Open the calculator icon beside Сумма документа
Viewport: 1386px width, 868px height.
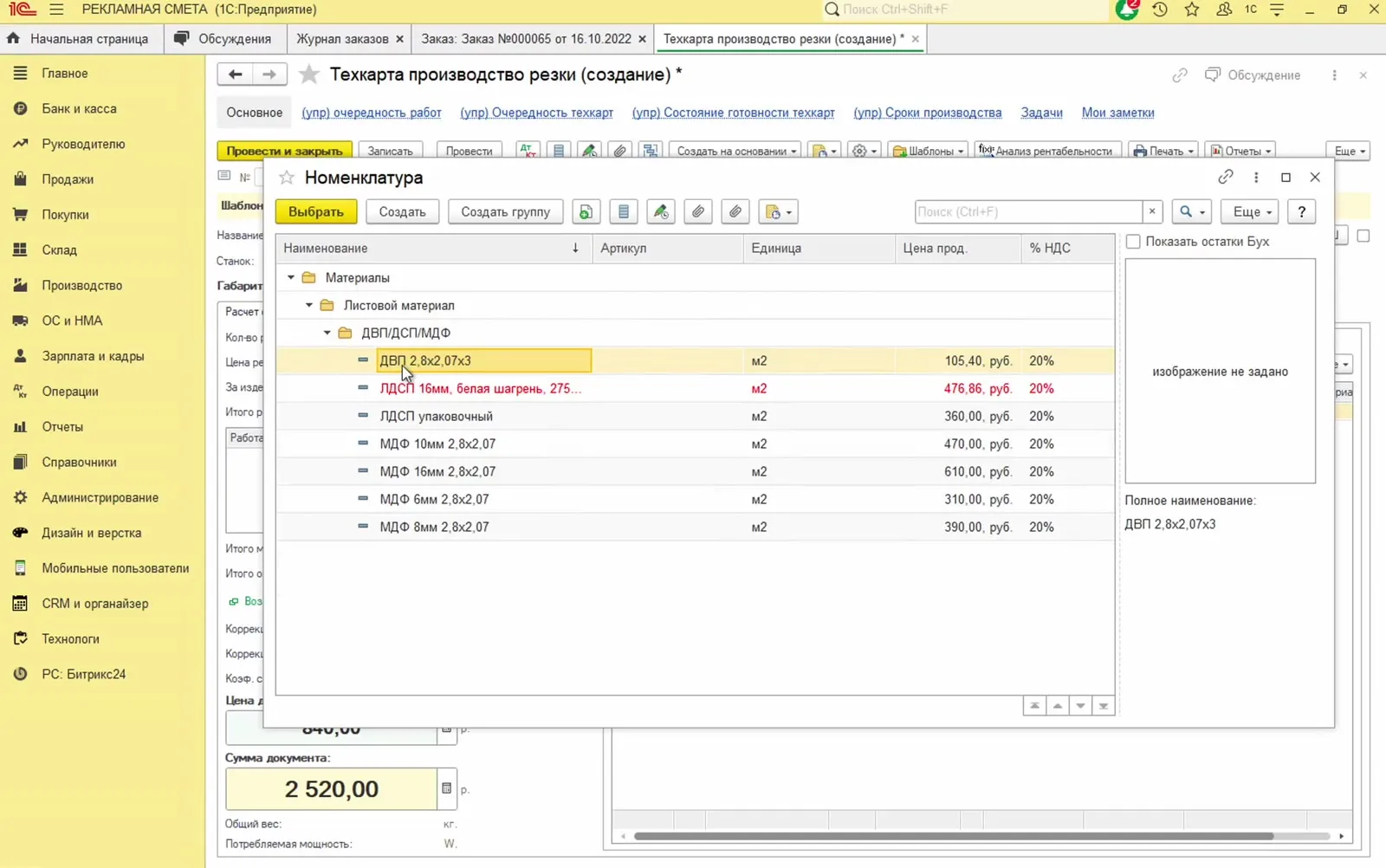(446, 788)
